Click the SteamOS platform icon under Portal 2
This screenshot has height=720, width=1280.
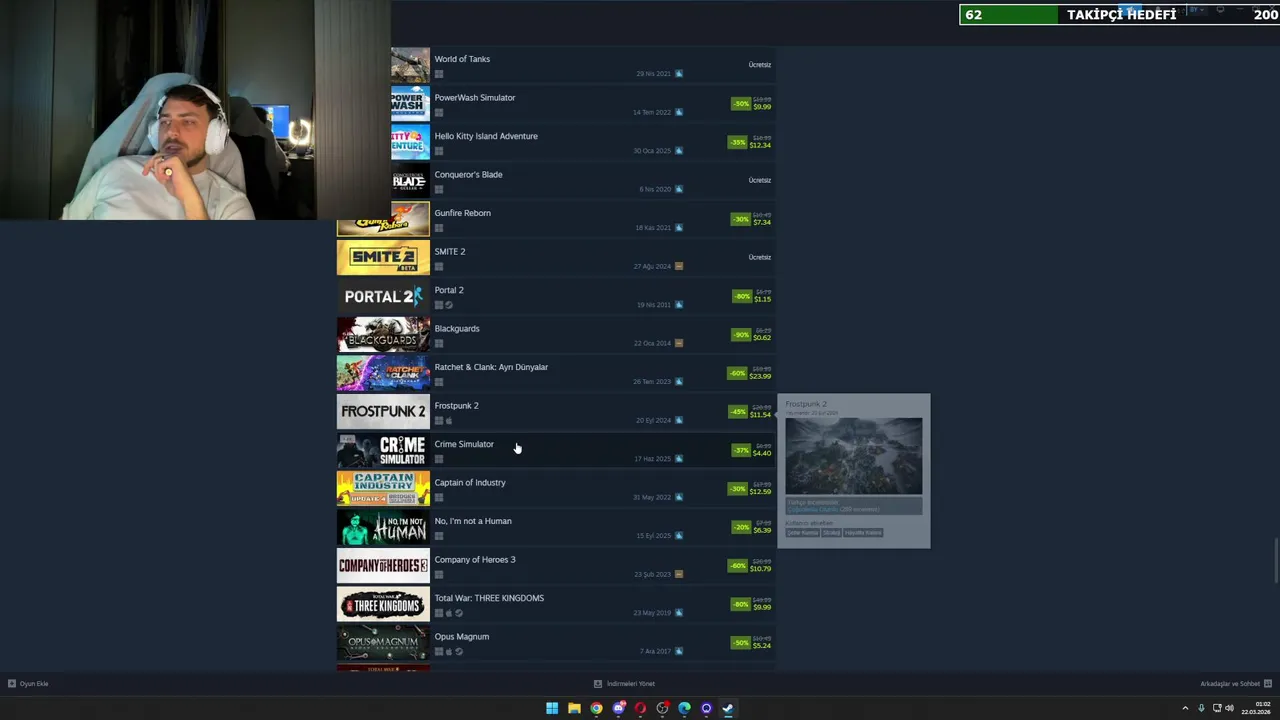point(449,305)
